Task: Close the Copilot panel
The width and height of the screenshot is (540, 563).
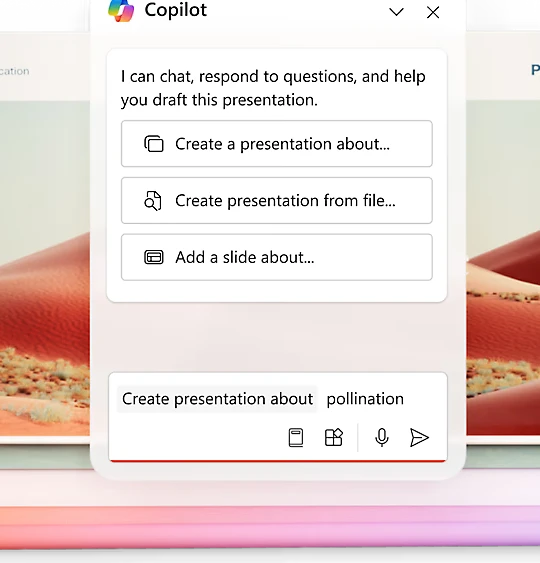Action: tap(433, 12)
